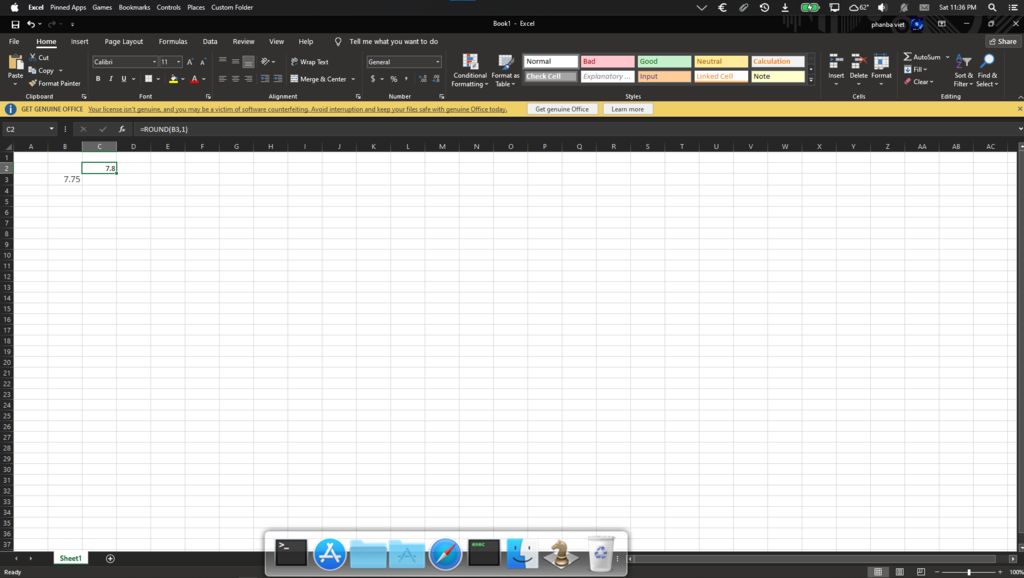Open the fill color yellow swatch
This screenshot has width=1024, height=578.
(173, 79)
